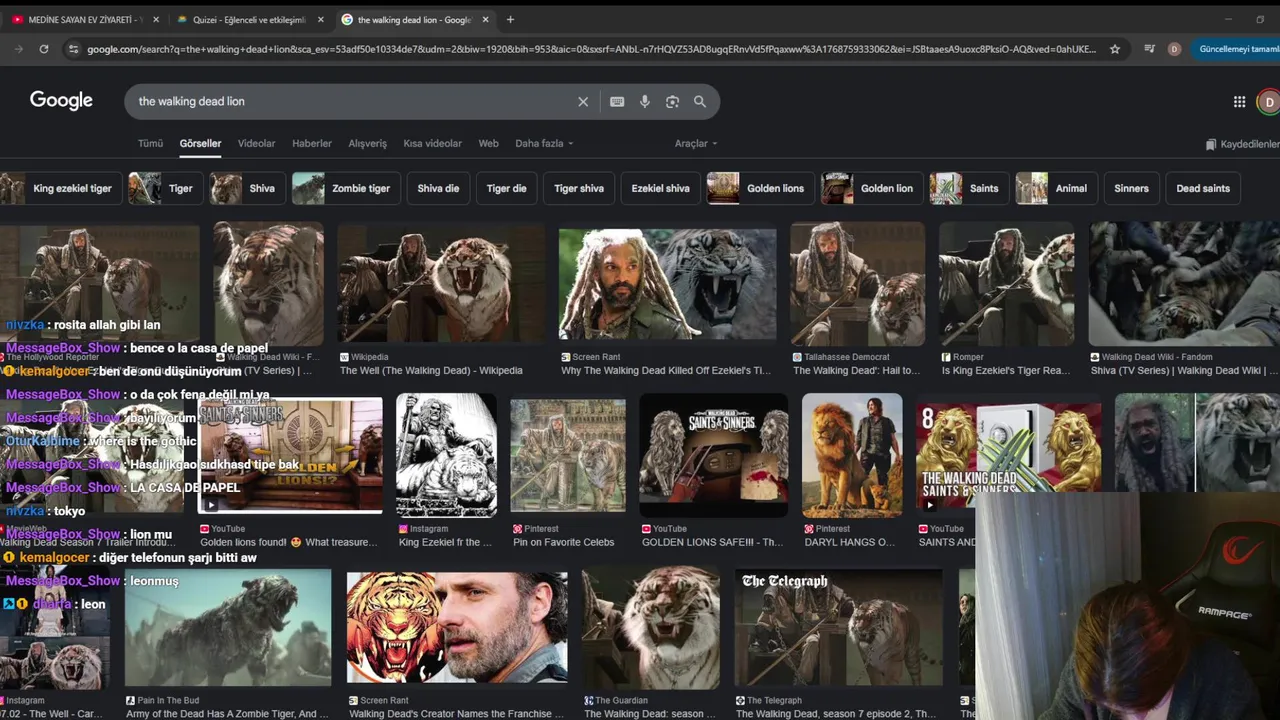This screenshot has height=720, width=1280.
Task: Open Chrome profile icon in toolbar
Action: [x=1174, y=48]
